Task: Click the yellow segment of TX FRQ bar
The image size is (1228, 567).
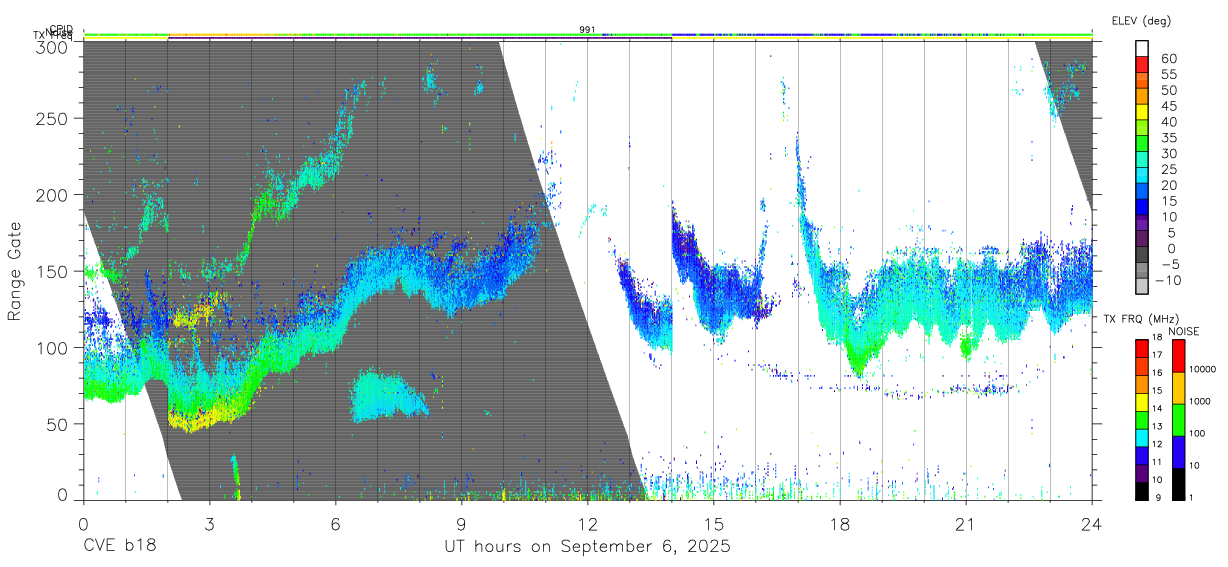Action: click(x=1143, y=402)
